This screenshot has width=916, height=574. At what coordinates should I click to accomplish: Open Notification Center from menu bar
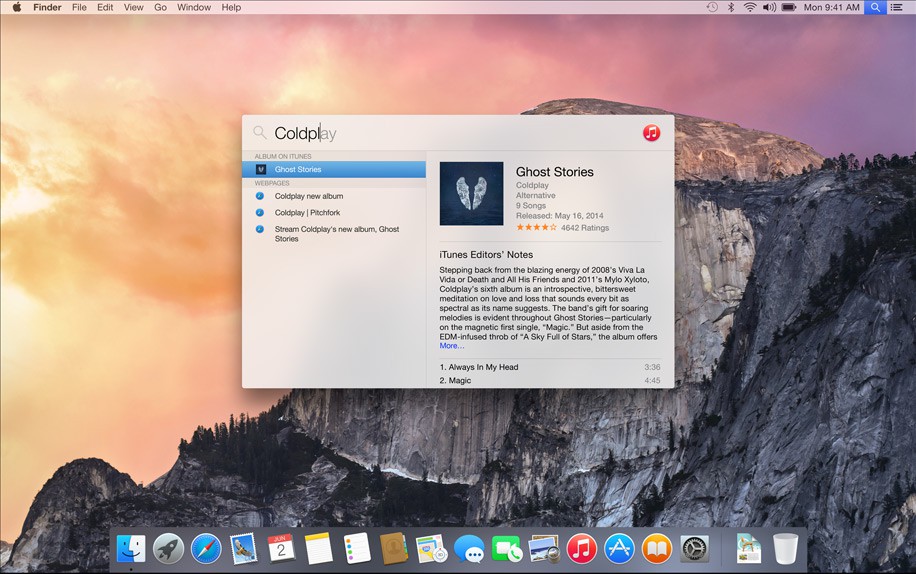pyautogui.click(x=896, y=7)
